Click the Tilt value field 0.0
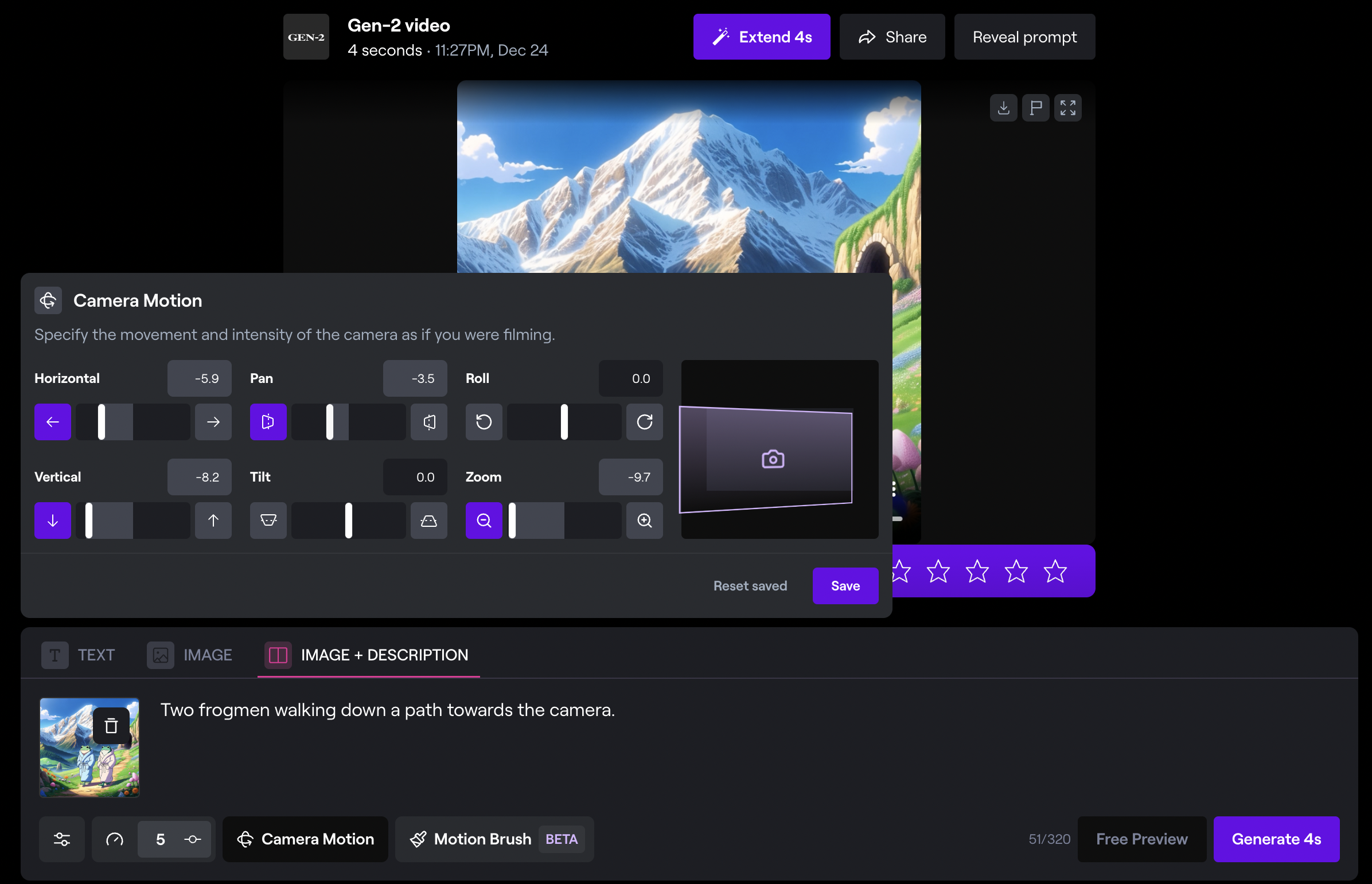This screenshot has width=1372, height=884. click(415, 477)
